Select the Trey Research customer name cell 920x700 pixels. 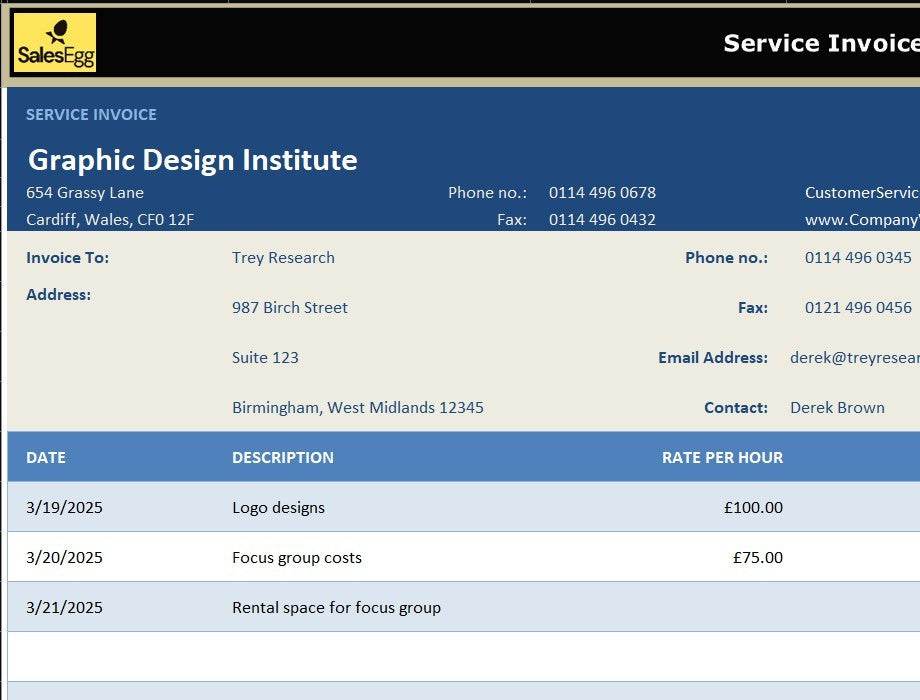point(283,258)
